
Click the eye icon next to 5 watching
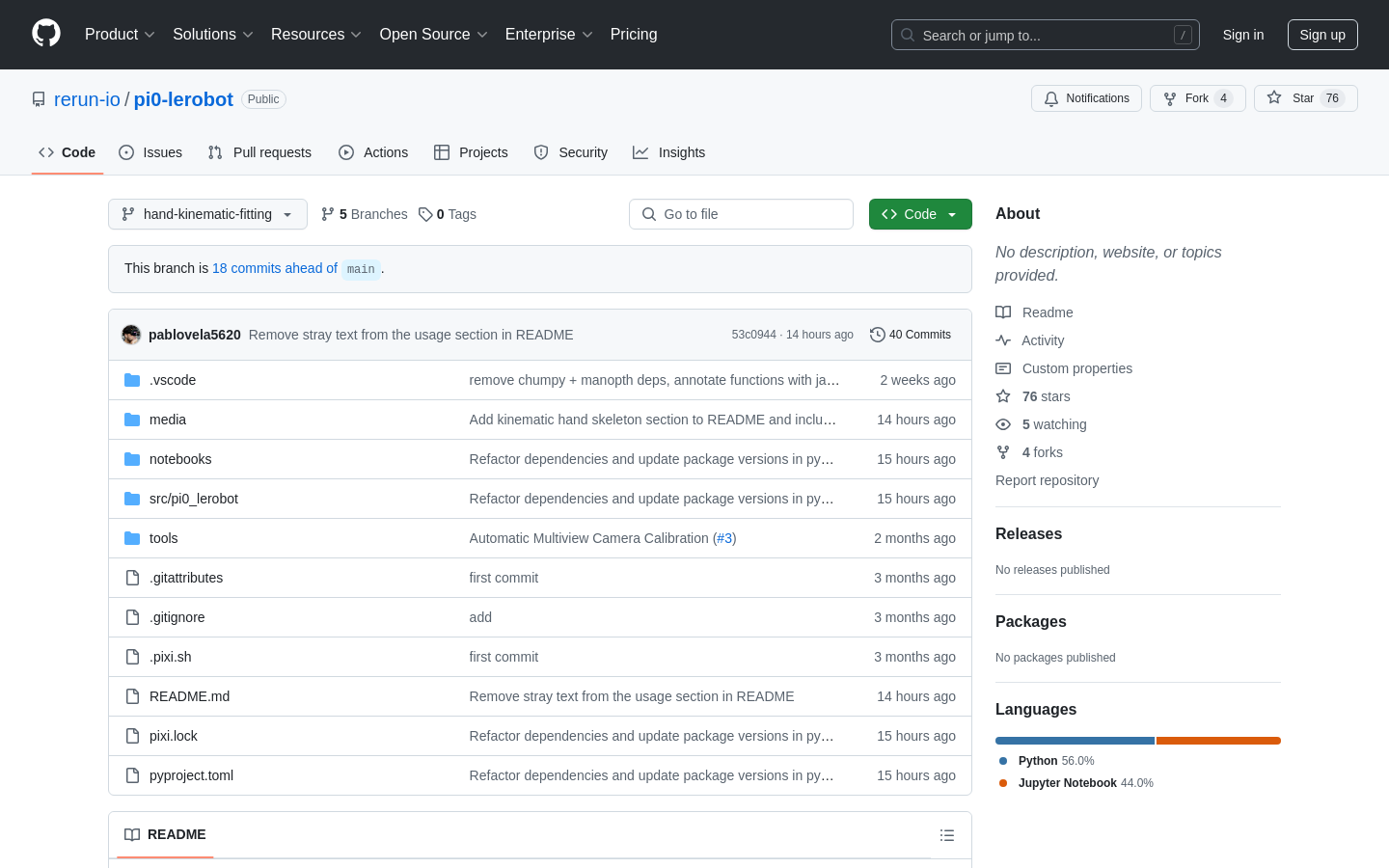pos(1003,424)
